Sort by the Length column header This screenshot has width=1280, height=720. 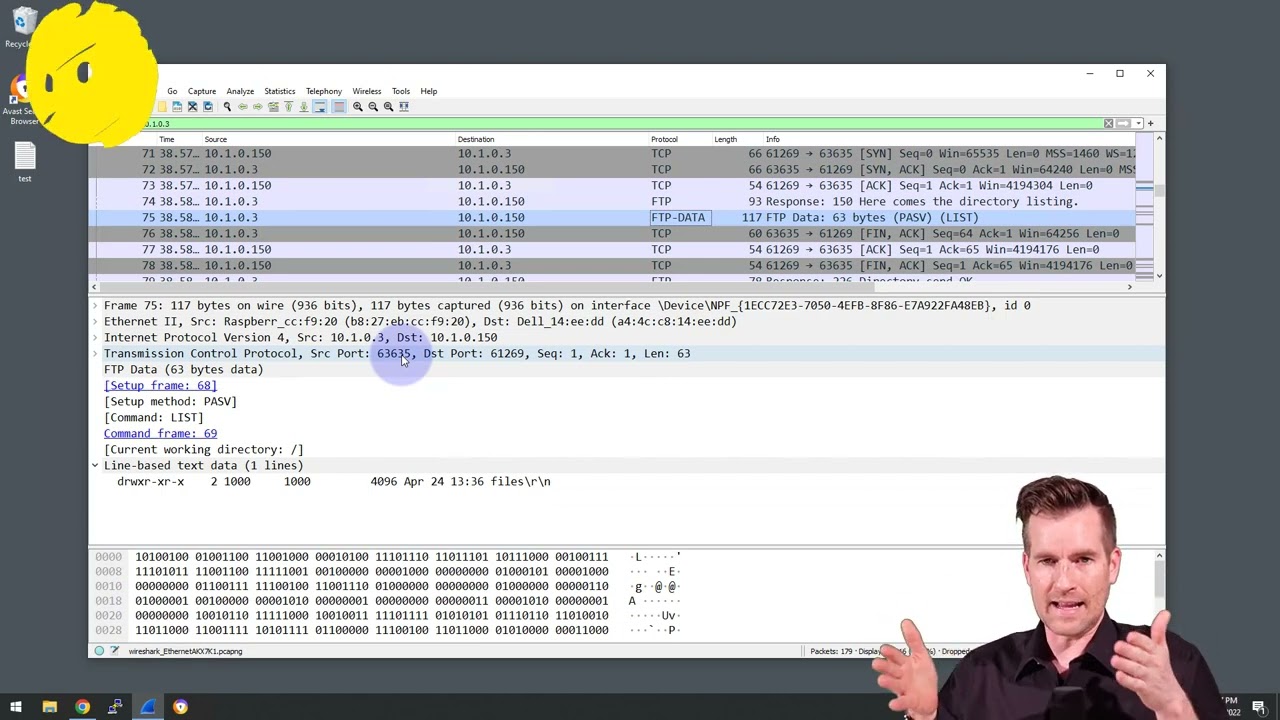click(x=725, y=140)
